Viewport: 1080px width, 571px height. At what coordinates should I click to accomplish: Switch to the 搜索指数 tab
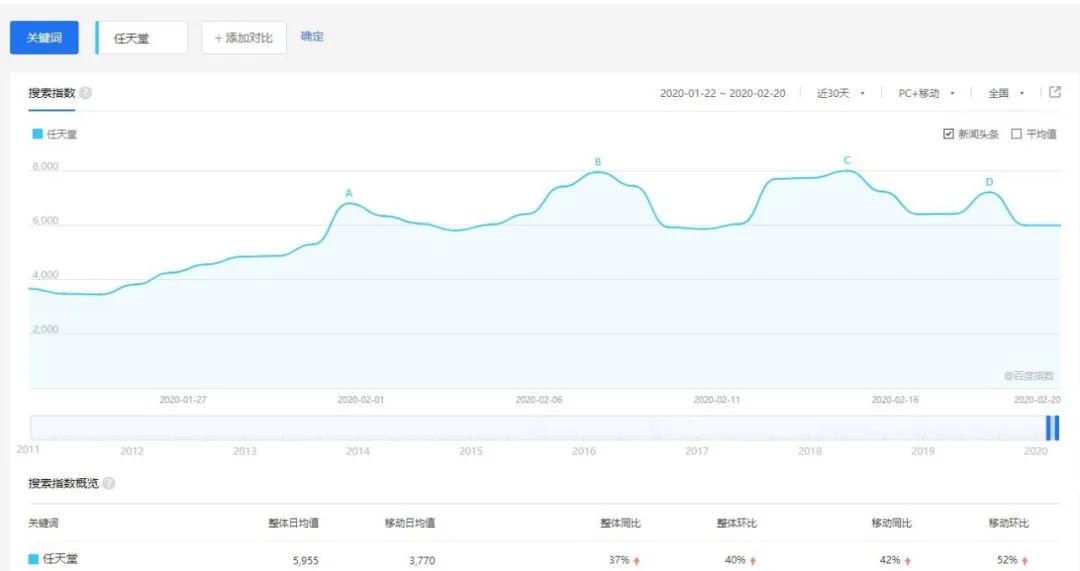point(52,93)
